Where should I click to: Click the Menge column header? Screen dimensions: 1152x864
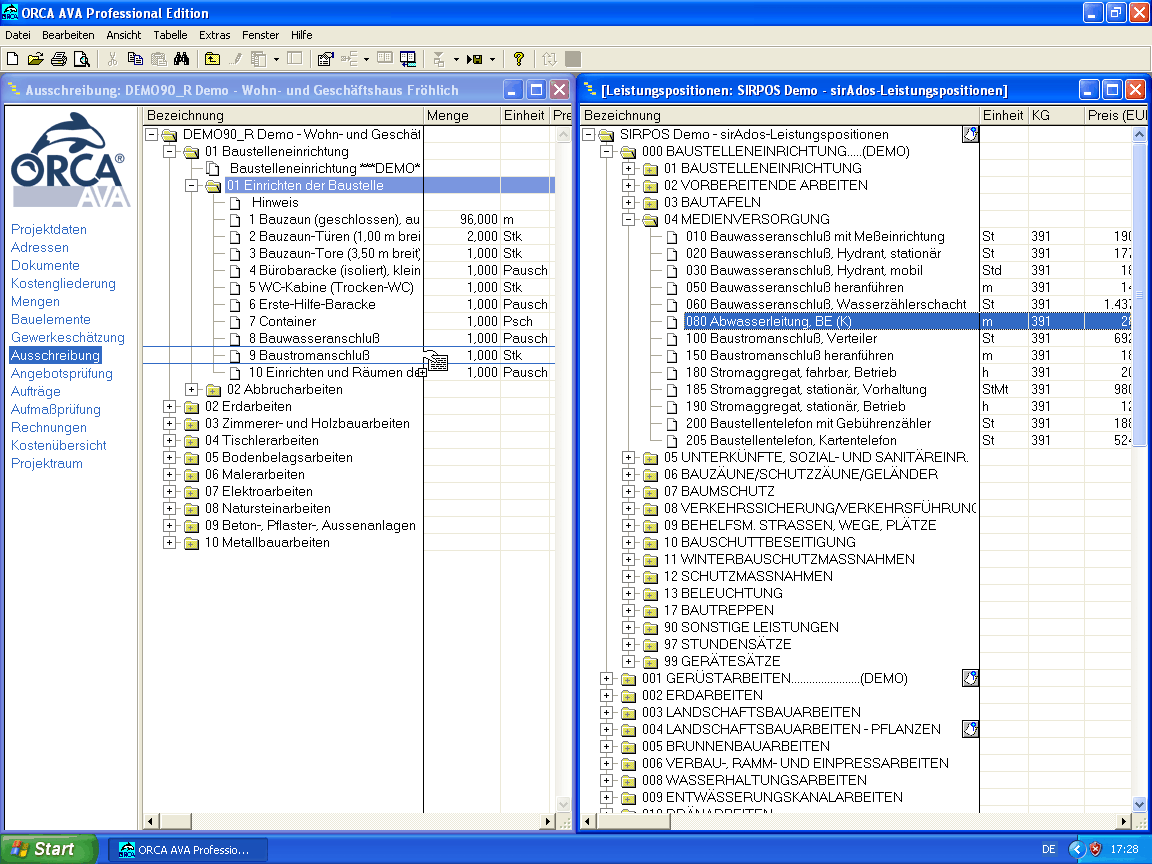[x=461, y=115]
